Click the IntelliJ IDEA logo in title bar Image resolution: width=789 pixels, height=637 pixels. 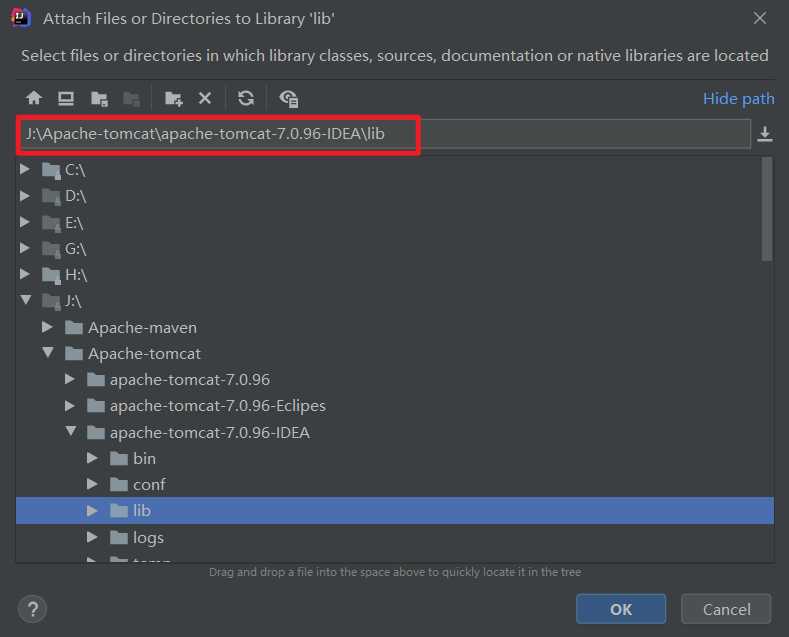click(21, 18)
